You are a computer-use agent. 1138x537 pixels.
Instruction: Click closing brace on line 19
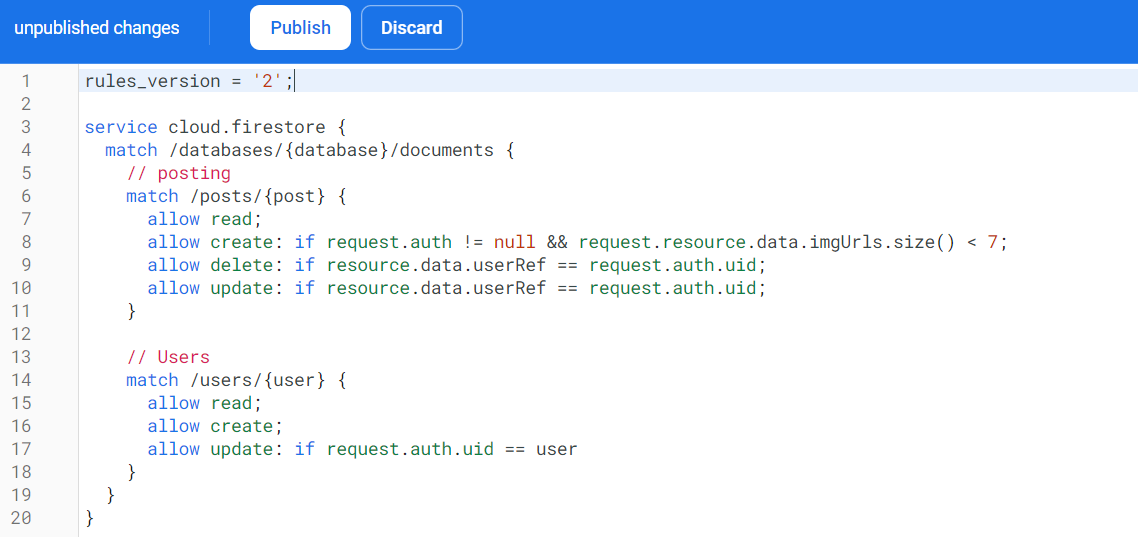(x=110, y=496)
